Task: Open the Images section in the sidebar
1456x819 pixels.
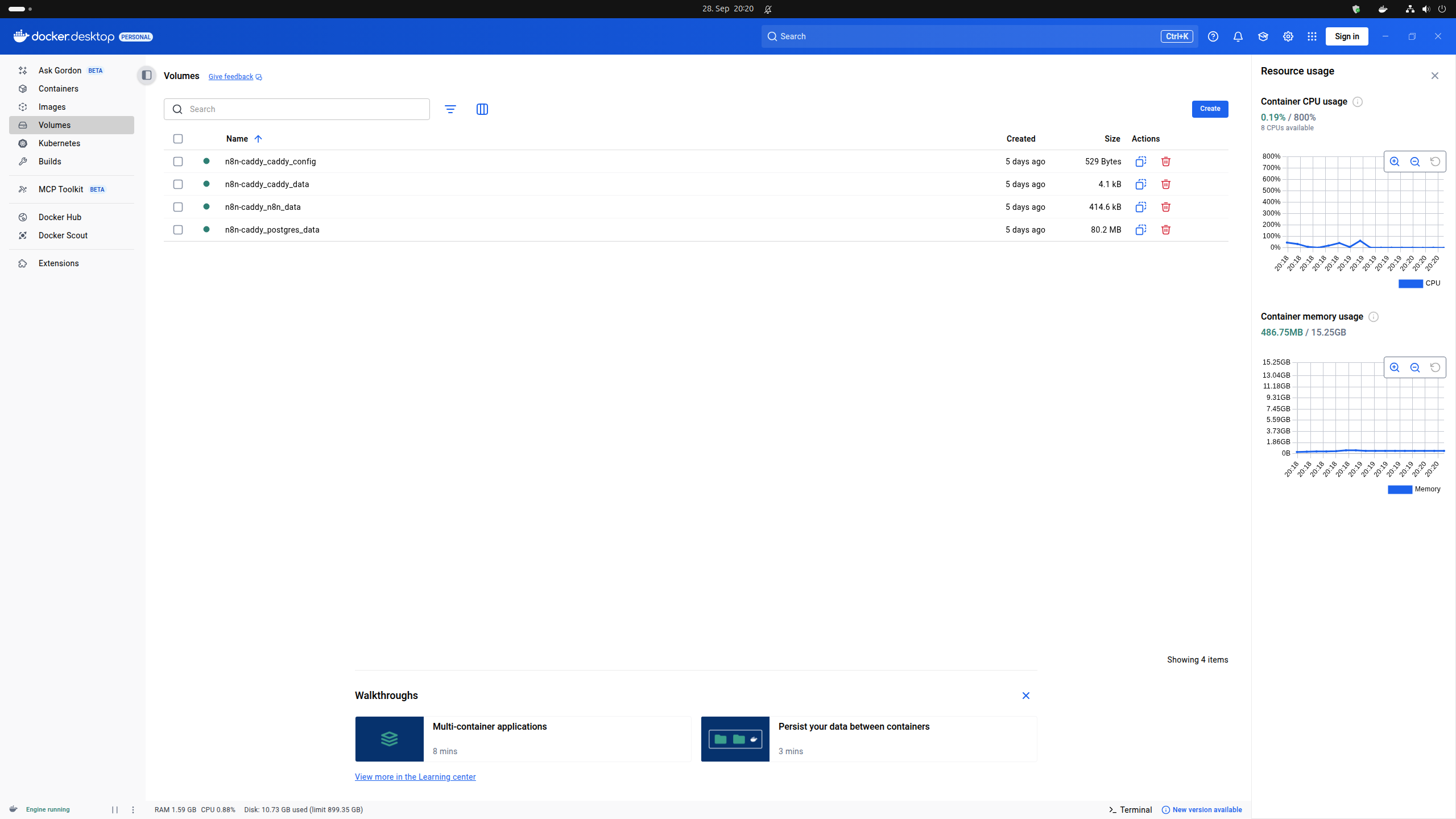Action: click(x=52, y=107)
